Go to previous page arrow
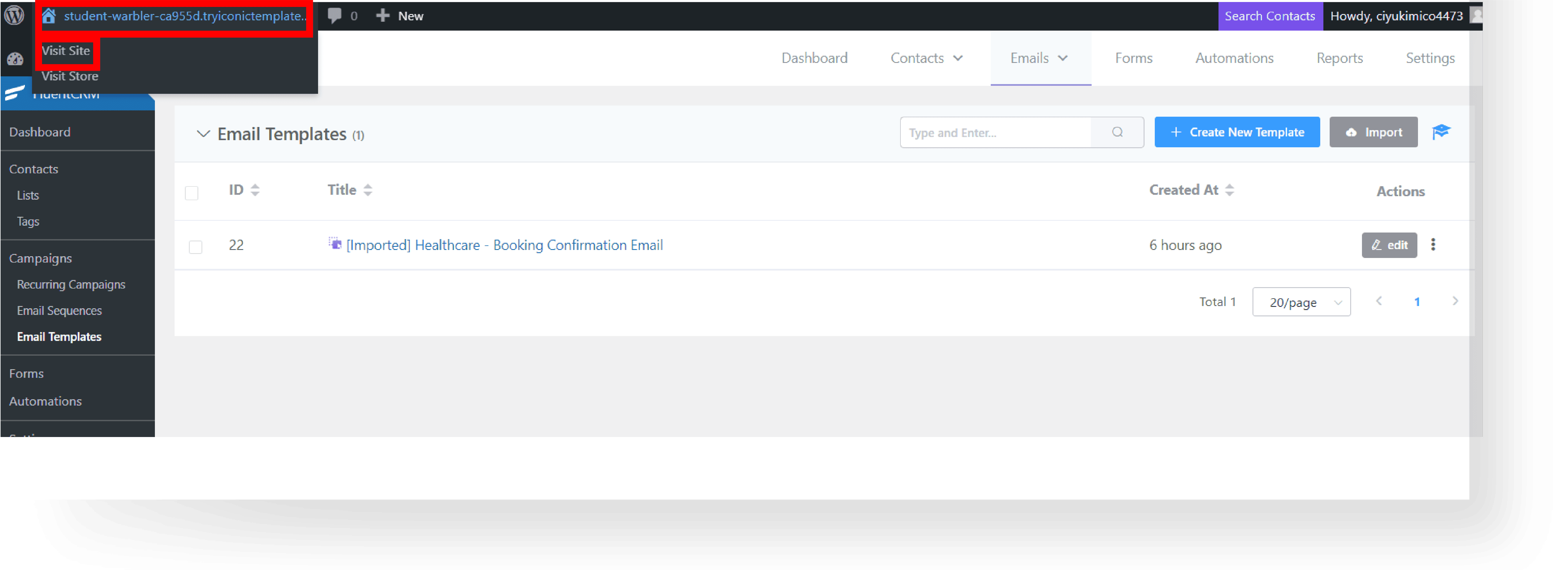 [1379, 301]
